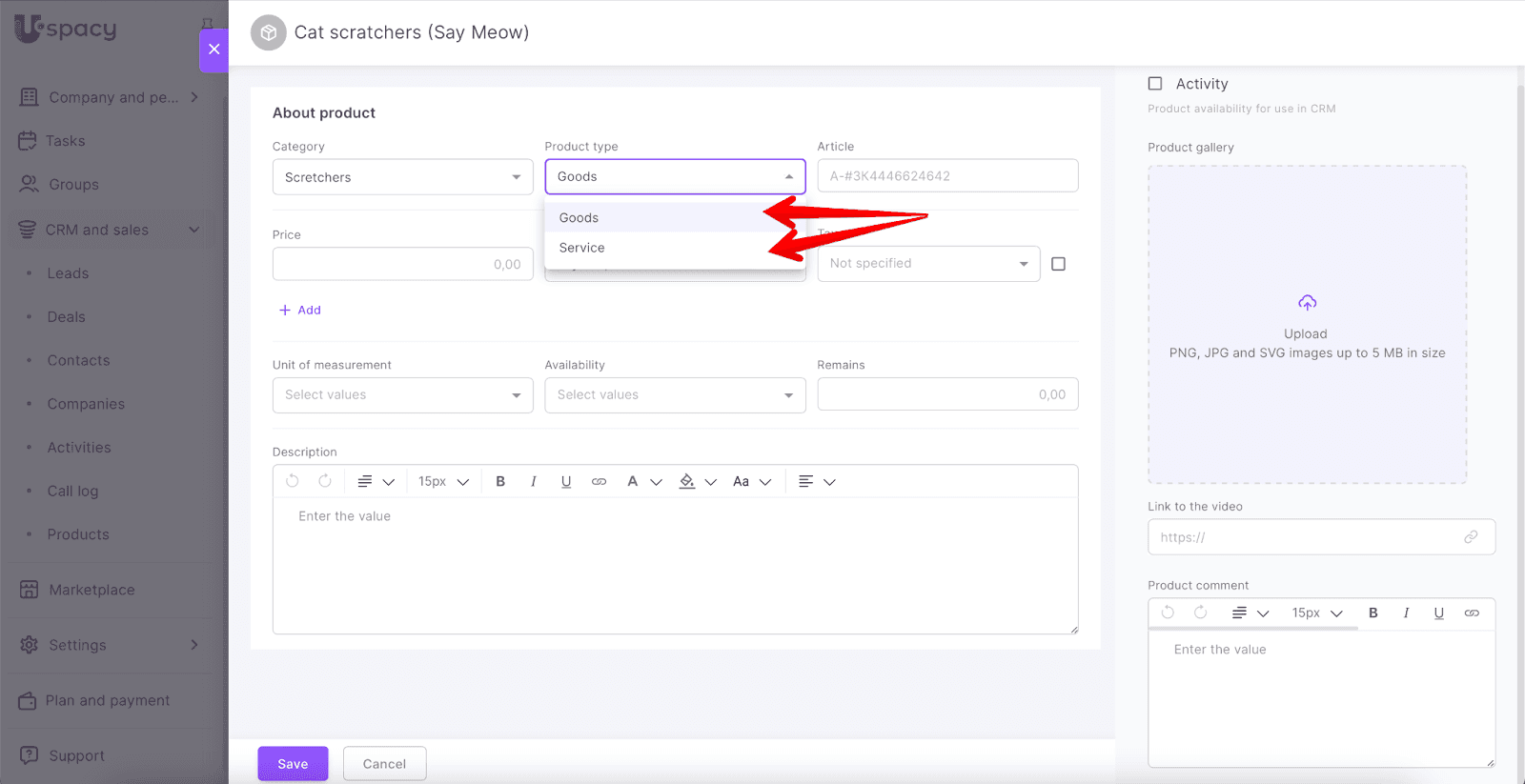Enable the Activity checkbox
Image resolution: width=1525 pixels, height=784 pixels.
tap(1155, 84)
